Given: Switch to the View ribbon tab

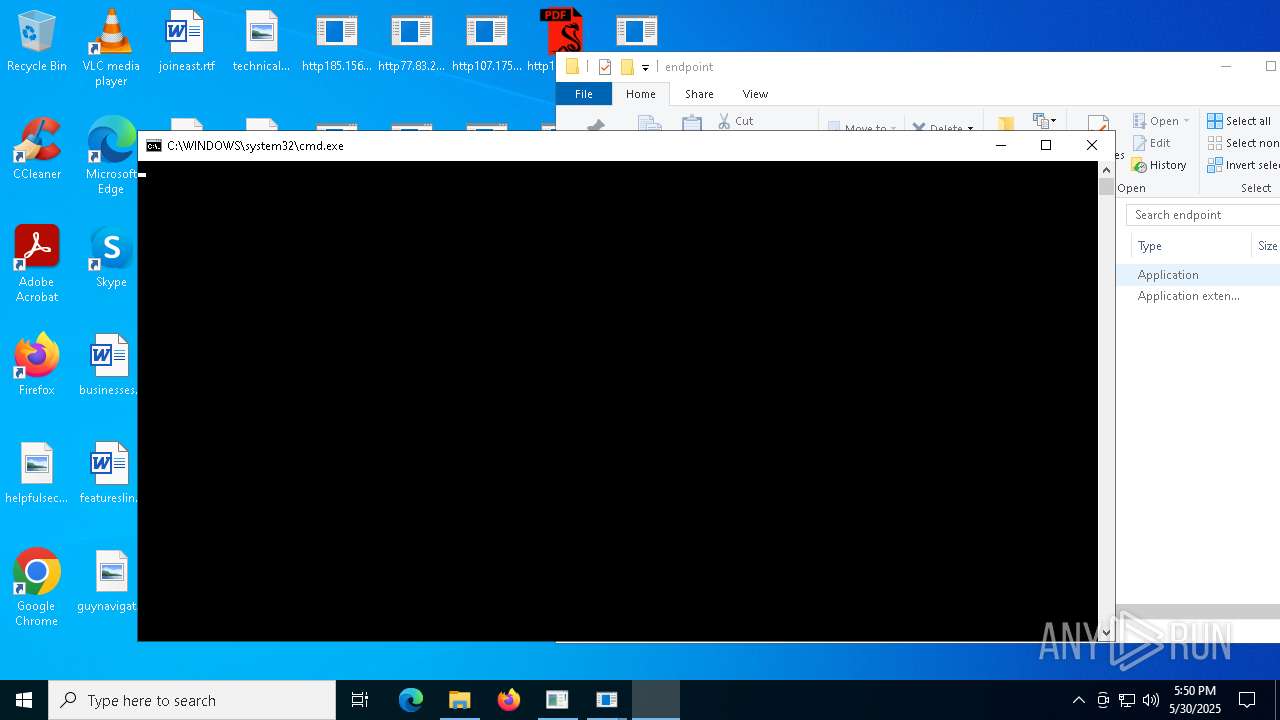Looking at the screenshot, I should [x=755, y=94].
